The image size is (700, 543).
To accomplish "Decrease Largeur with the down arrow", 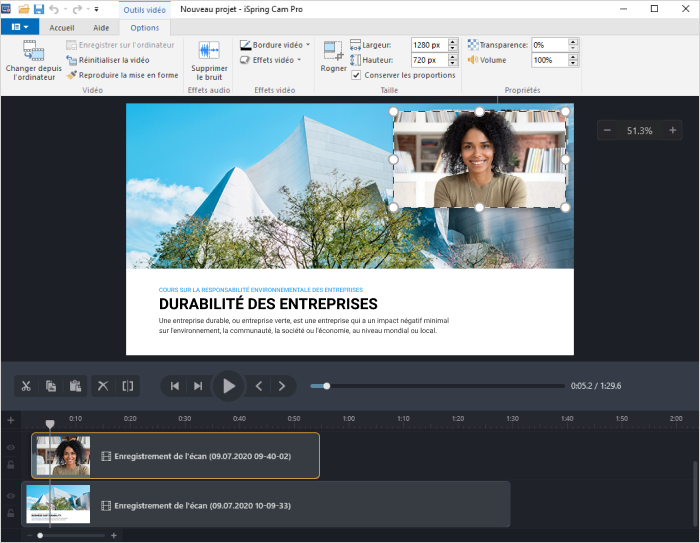I will 453,48.
